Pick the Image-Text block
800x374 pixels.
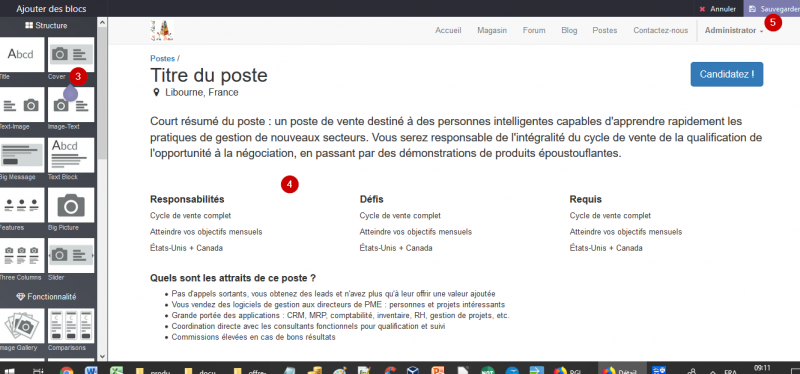[x=71, y=105]
